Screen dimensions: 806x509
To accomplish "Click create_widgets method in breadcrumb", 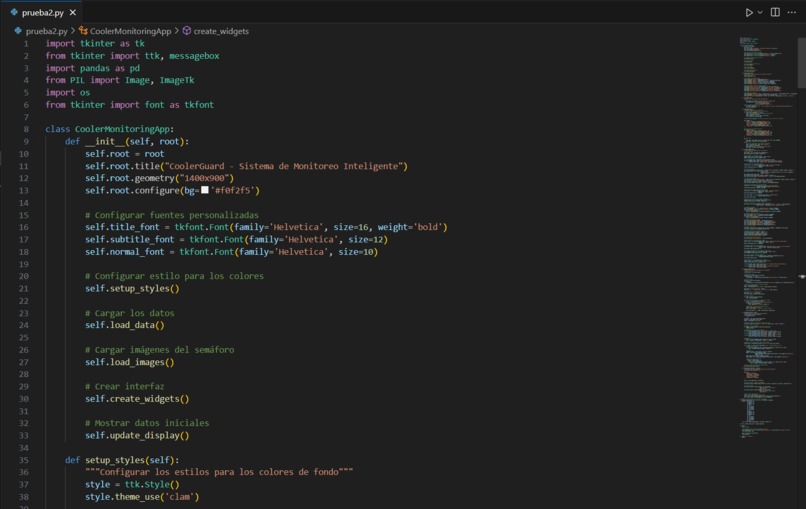I will pos(221,31).
